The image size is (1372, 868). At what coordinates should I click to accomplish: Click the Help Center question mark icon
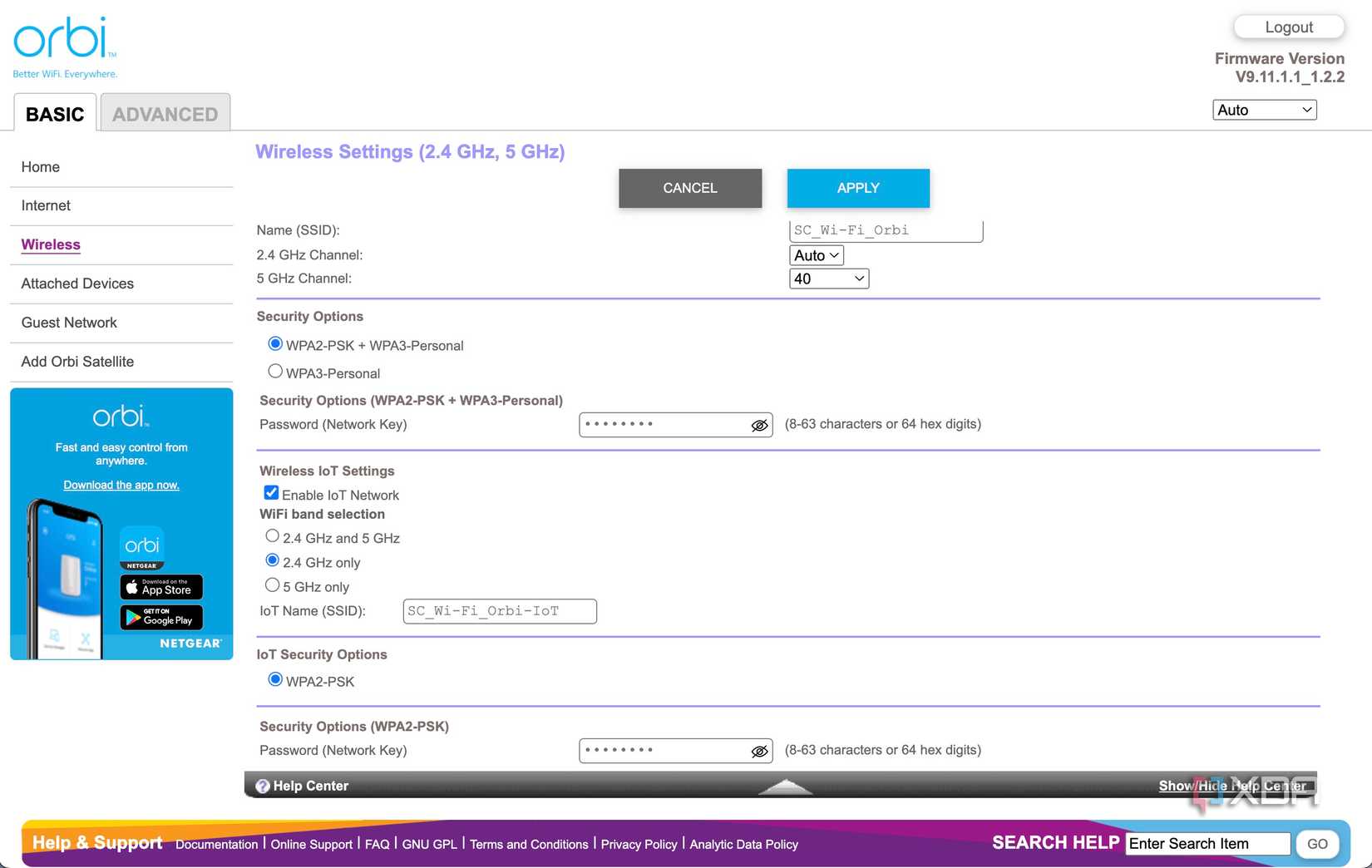[263, 786]
